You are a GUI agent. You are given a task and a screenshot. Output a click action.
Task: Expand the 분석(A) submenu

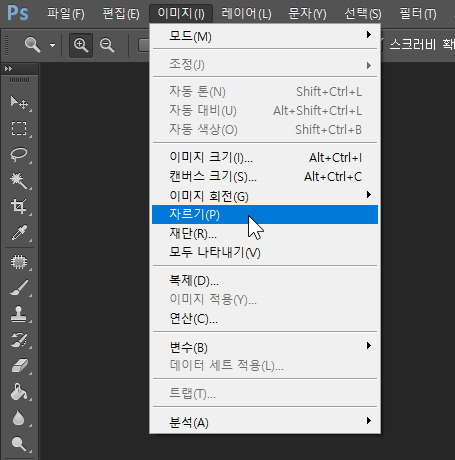pos(265,422)
